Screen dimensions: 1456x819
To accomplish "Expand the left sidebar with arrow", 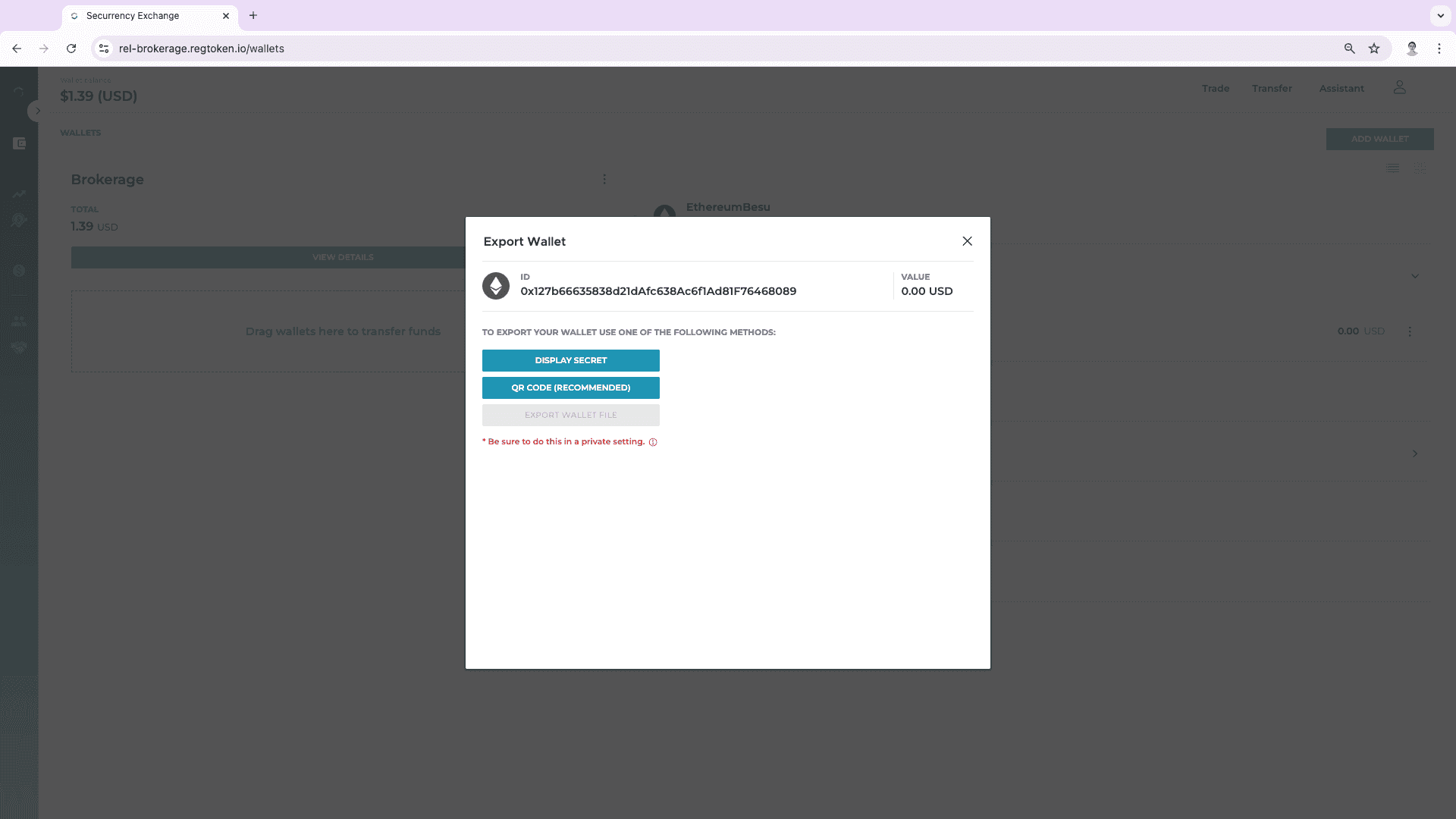I will click(x=37, y=111).
